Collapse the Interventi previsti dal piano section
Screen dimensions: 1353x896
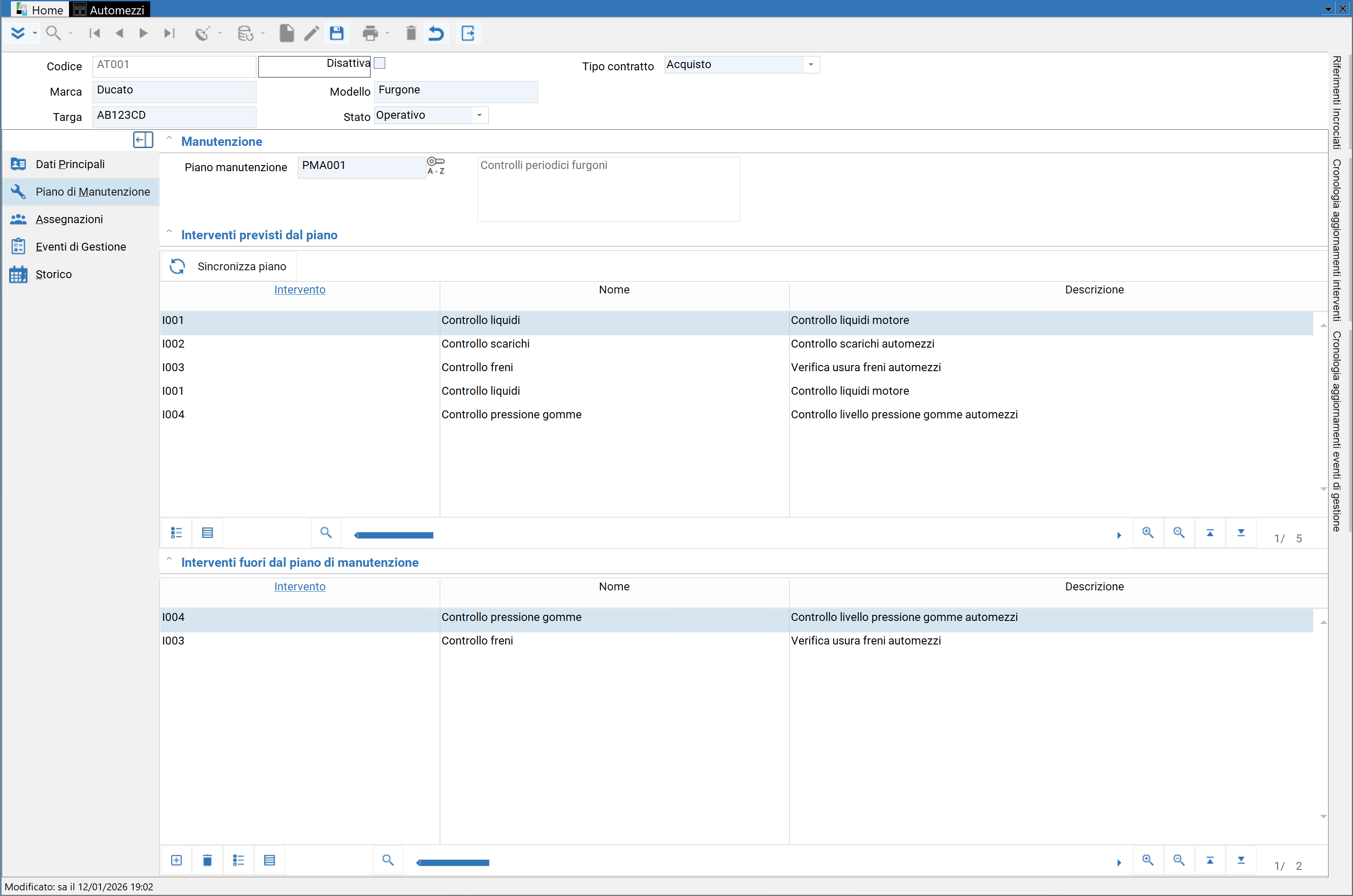[169, 232]
